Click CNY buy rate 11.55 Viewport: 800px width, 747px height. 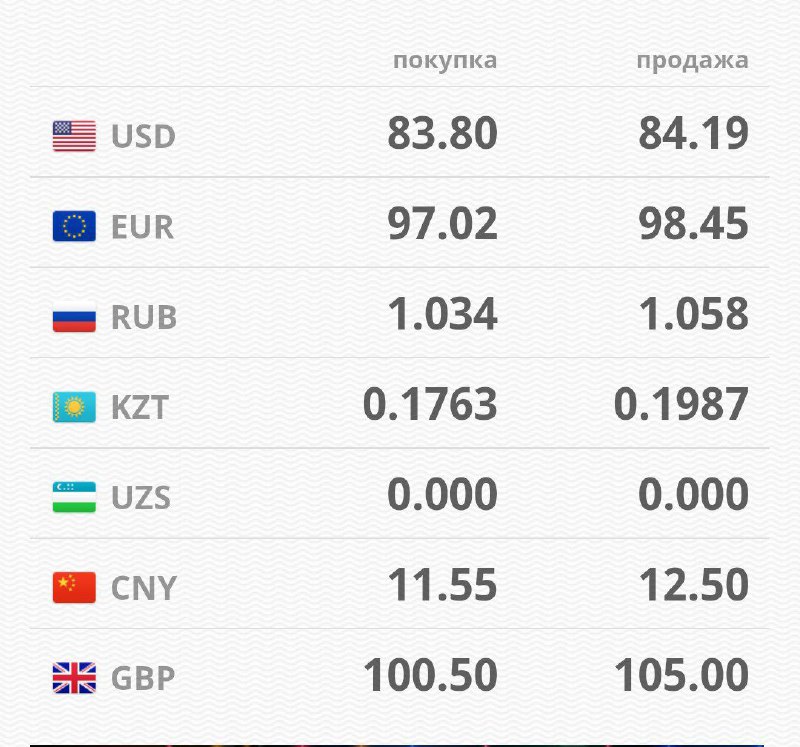click(442, 586)
